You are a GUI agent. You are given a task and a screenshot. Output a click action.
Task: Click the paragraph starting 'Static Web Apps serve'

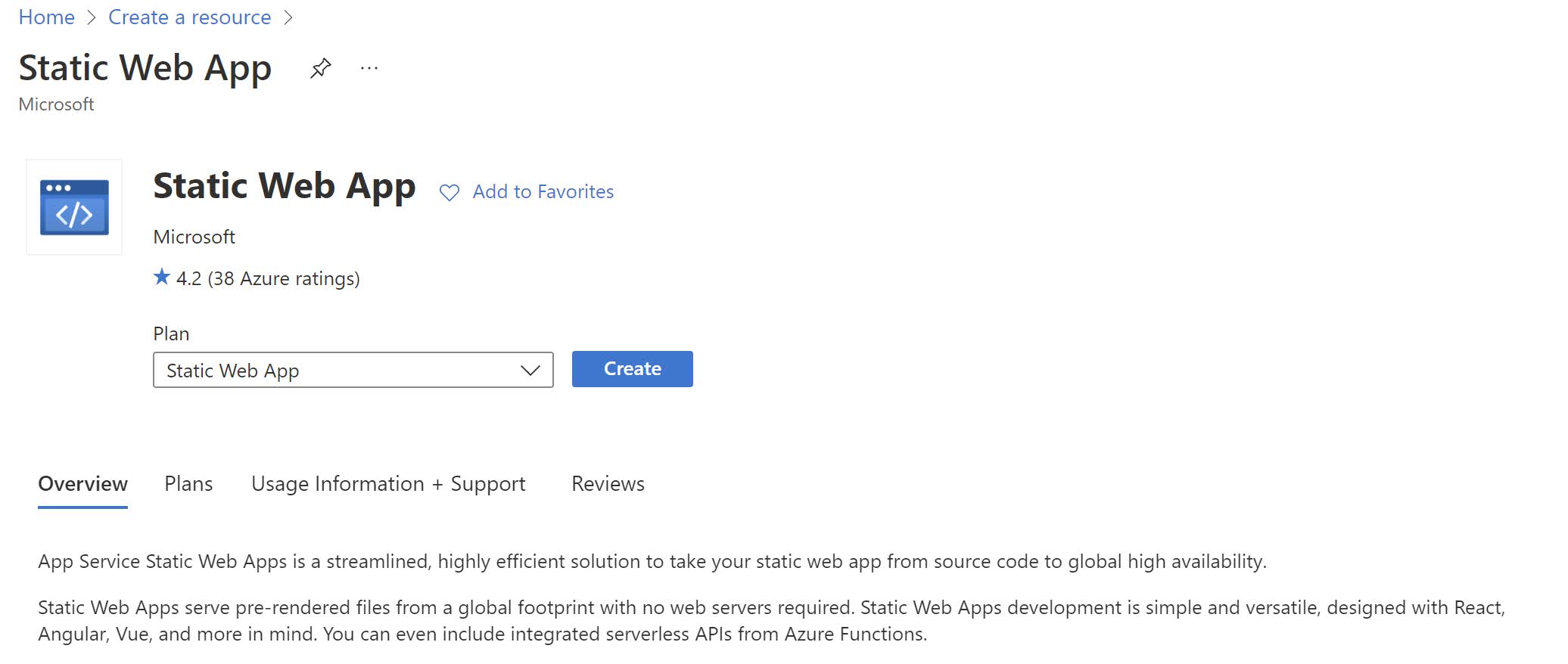click(x=772, y=621)
